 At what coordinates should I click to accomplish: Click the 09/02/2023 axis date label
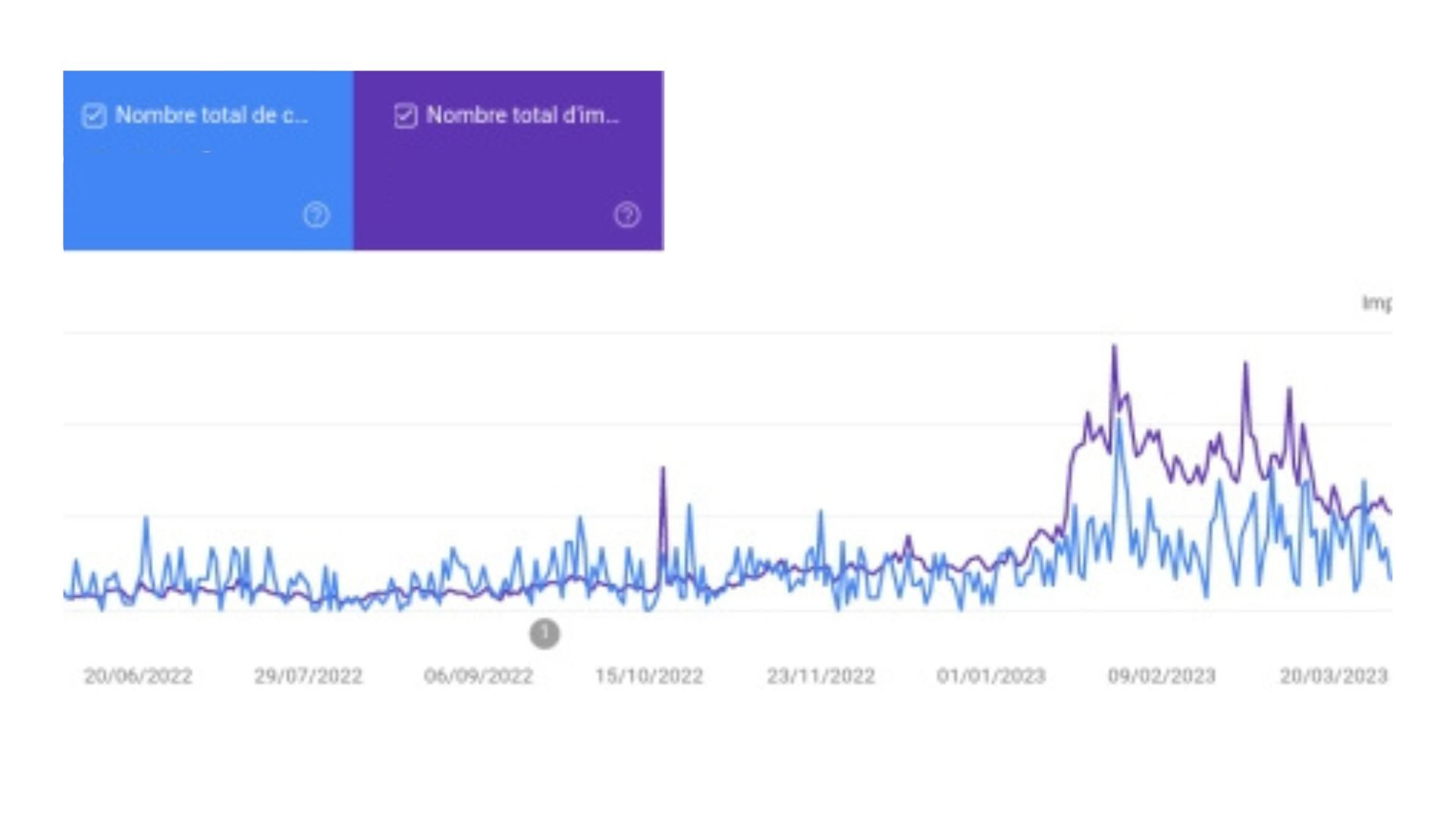(1162, 676)
